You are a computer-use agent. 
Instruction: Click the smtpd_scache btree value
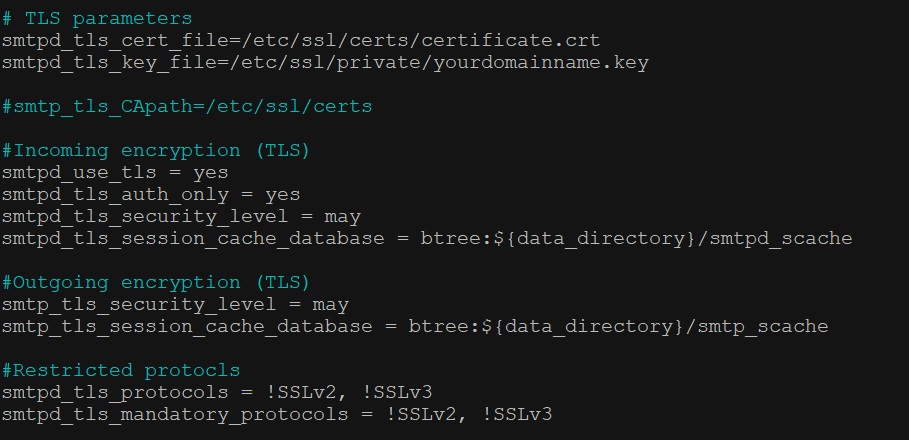coord(636,239)
